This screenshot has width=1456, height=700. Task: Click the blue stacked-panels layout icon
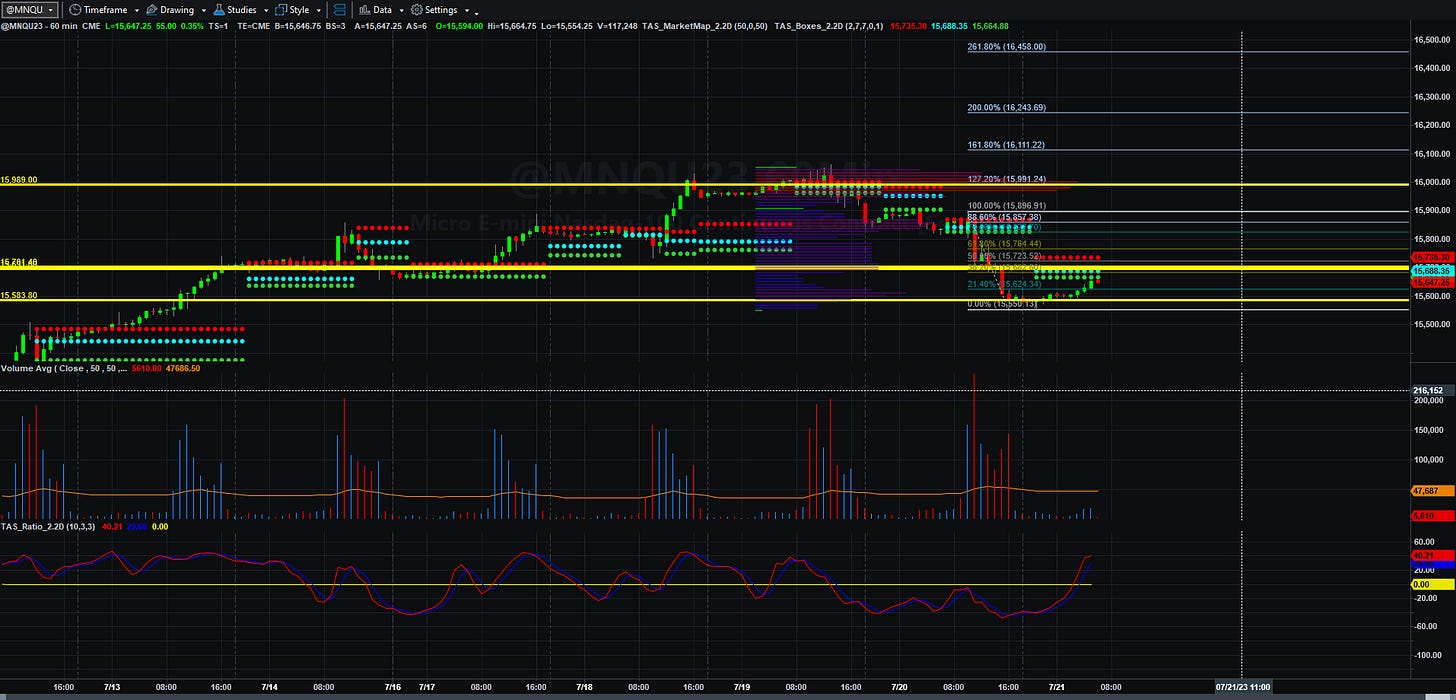click(x=340, y=10)
